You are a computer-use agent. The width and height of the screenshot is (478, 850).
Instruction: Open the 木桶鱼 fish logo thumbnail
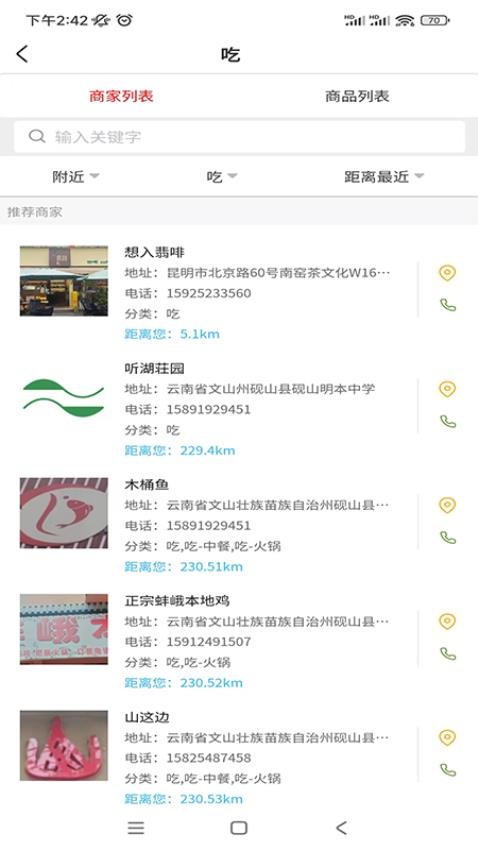(64, 513)
